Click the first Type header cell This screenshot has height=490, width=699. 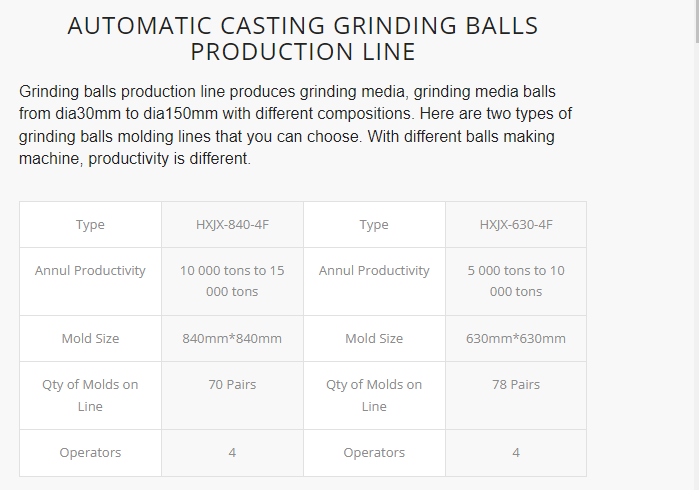pos(90,224)
